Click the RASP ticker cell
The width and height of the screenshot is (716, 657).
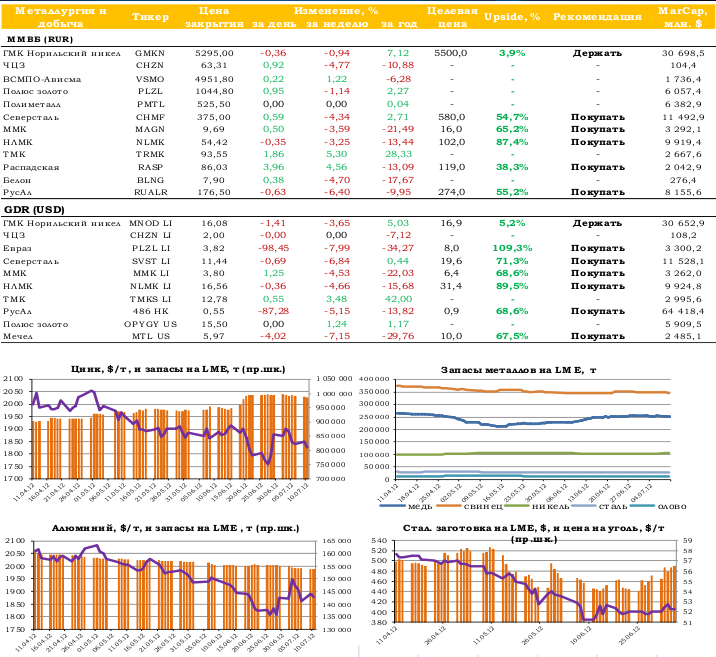pyautogui.click(x=150, y=167)
